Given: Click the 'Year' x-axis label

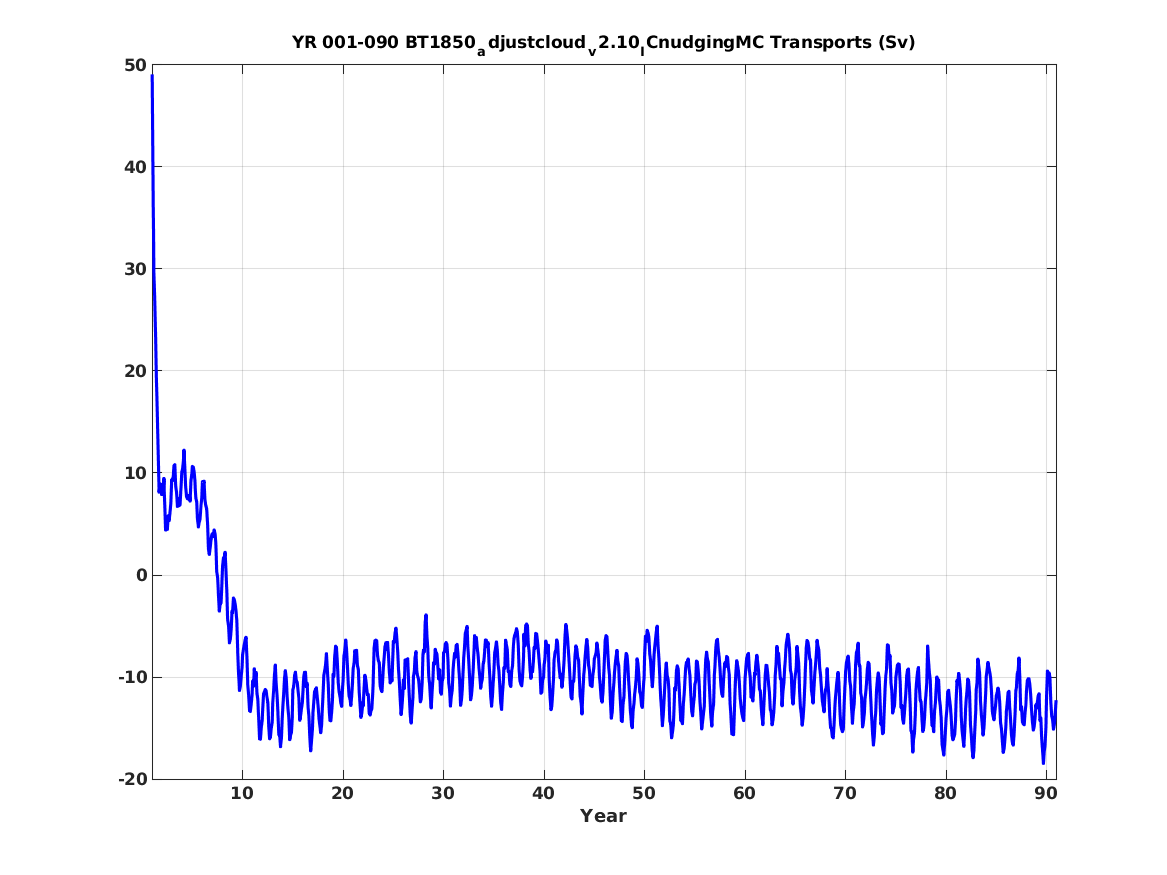Looking at the screenshot, I should (x=603, y=815).
